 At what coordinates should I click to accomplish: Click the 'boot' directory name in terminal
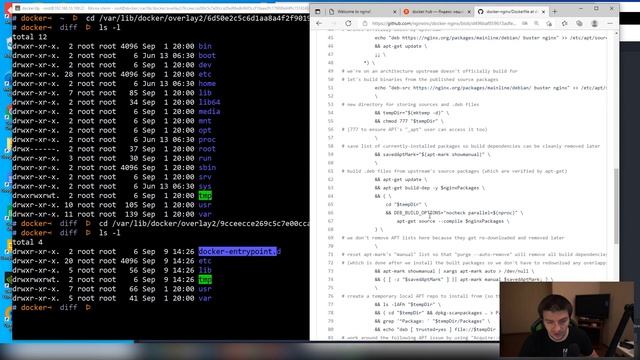click(x=207, y=56)
